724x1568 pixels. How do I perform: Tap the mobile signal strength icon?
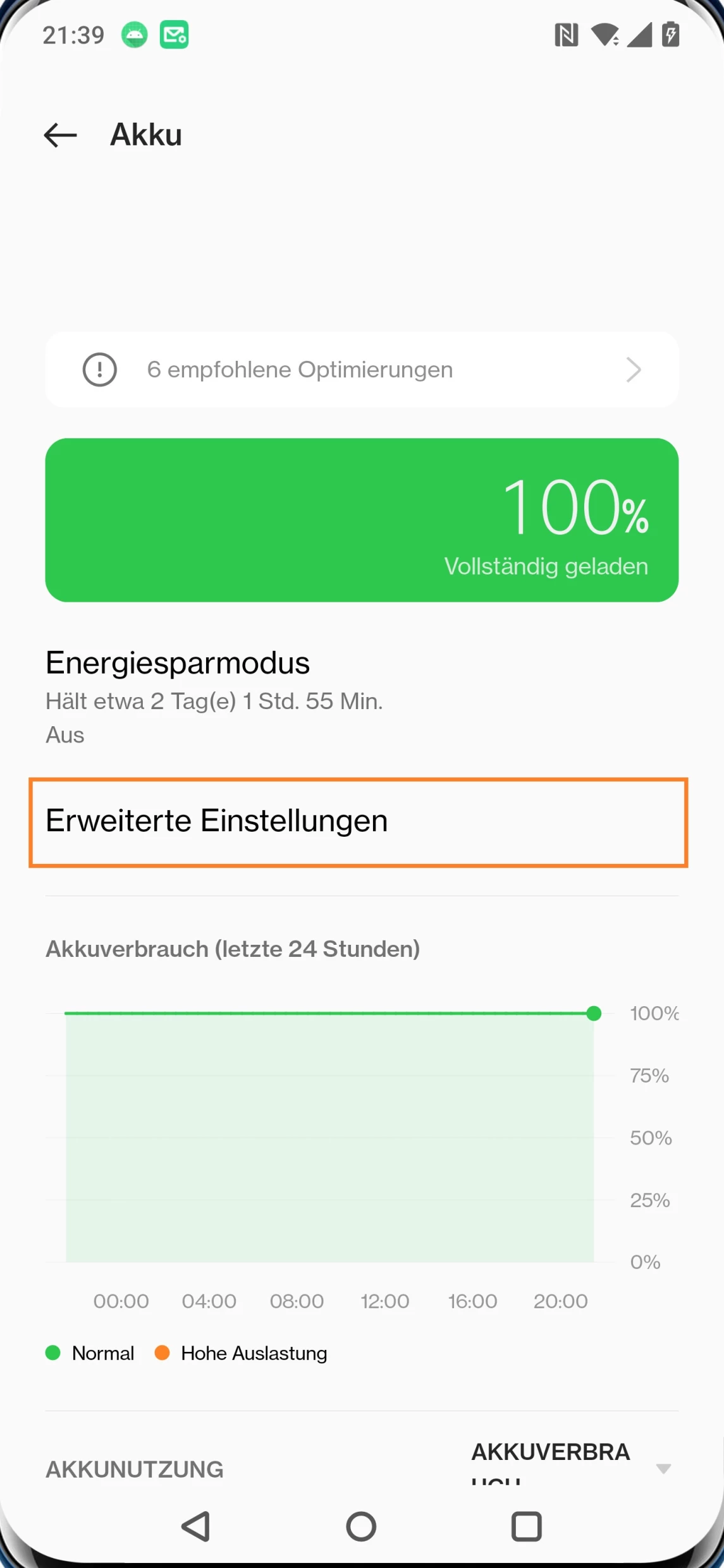(639, 35)
